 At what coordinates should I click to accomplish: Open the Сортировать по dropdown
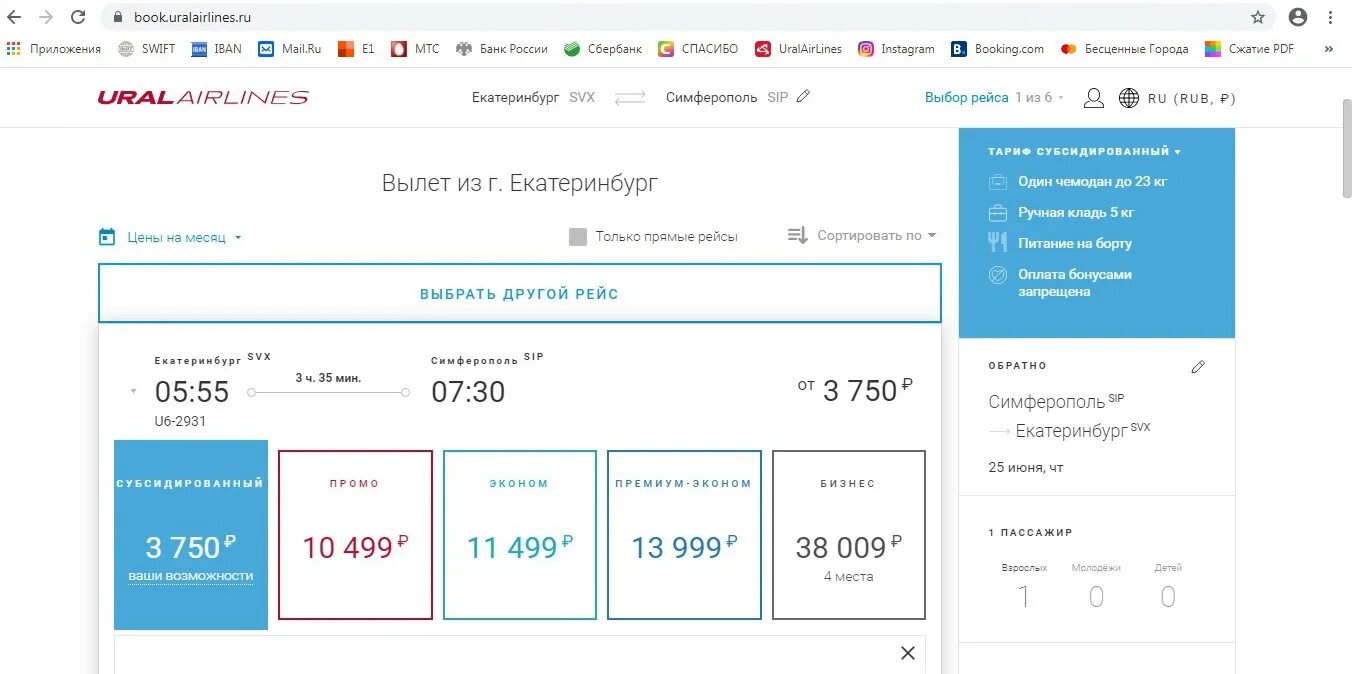[862, 236]
